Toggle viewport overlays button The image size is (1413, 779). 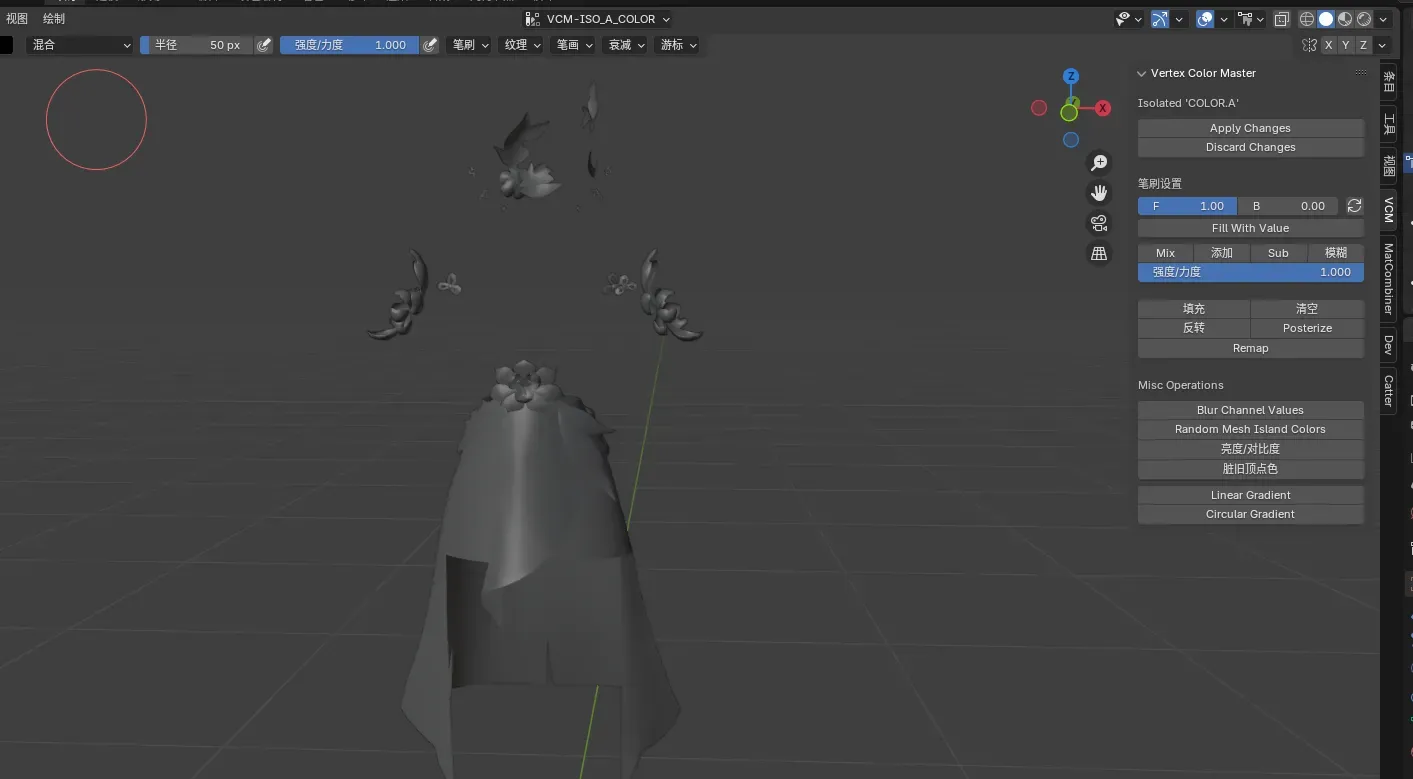pos(1205,19)
